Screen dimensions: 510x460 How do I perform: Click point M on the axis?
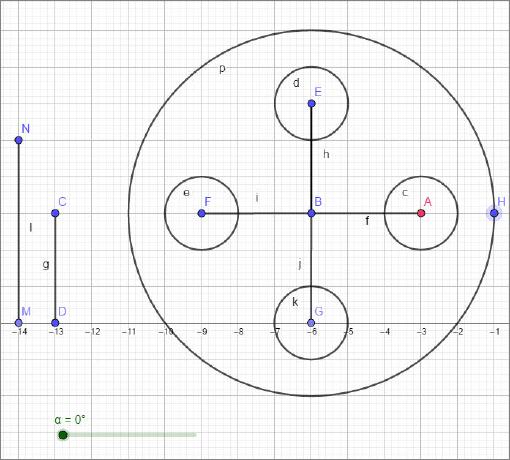coord(19,323)
